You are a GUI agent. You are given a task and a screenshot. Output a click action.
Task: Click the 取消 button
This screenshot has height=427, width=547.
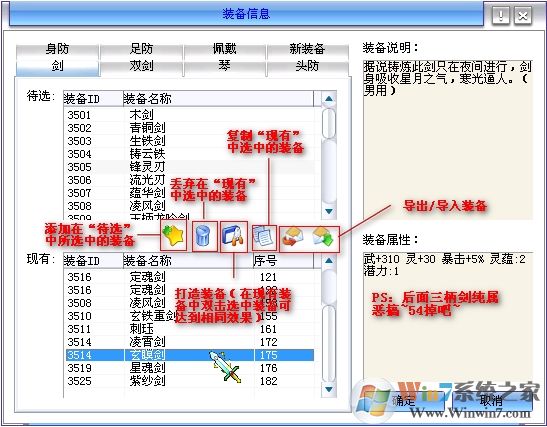tap(492, 400)
